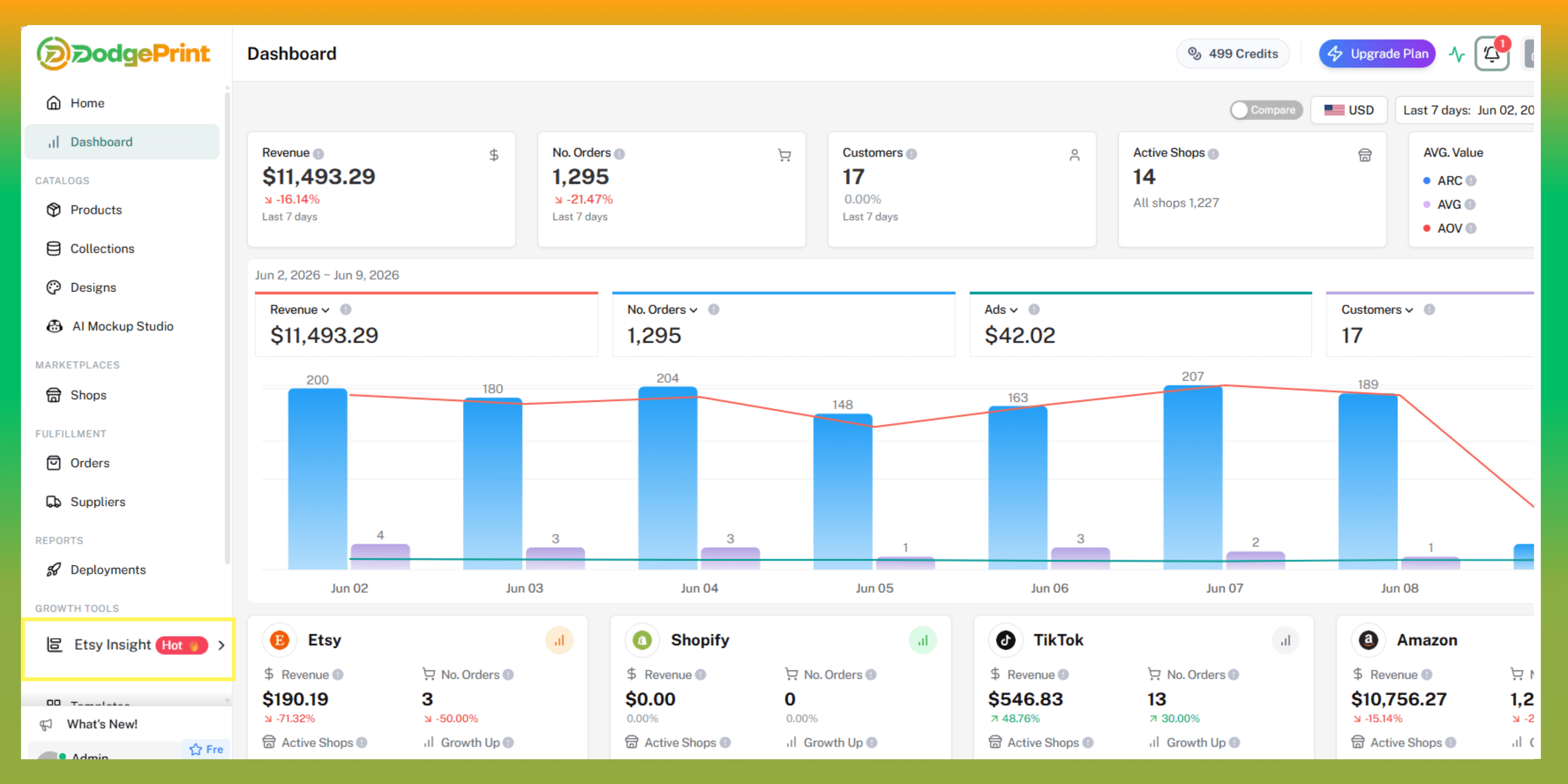Expand the Etsy Insight submenu arrow
This screenshot has height=784, width=1568.
click(222, 645)
